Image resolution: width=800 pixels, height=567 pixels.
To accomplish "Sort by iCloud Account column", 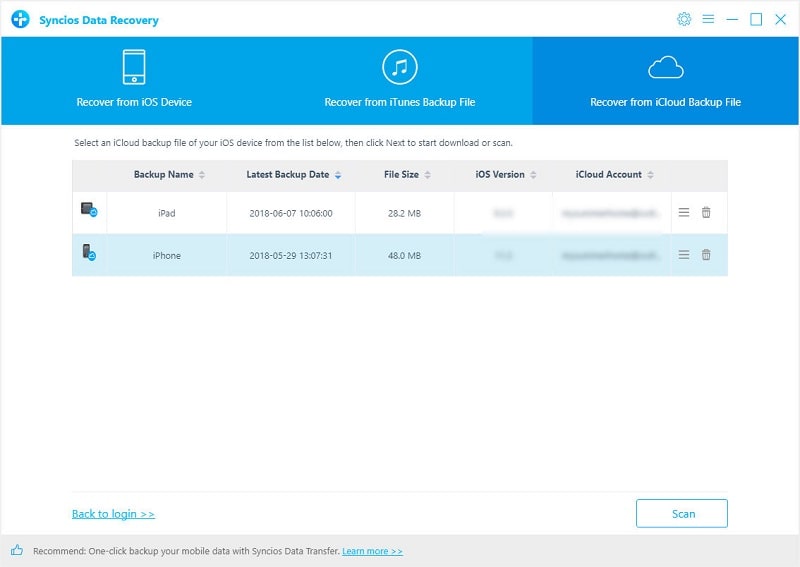I will (614, 175).
